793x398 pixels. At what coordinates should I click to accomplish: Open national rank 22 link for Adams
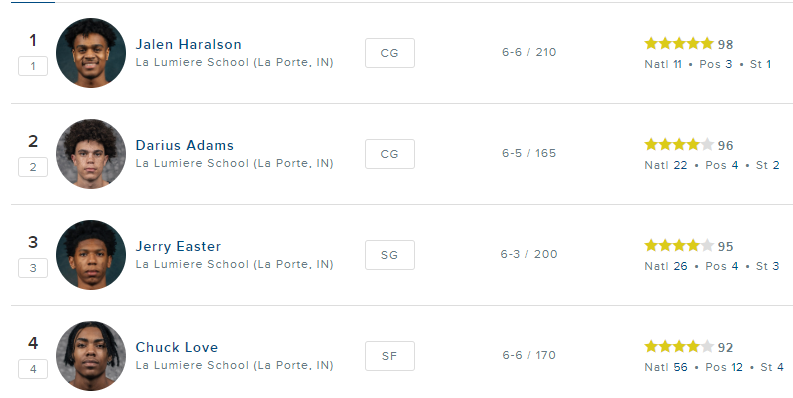(x=680, y=165)
